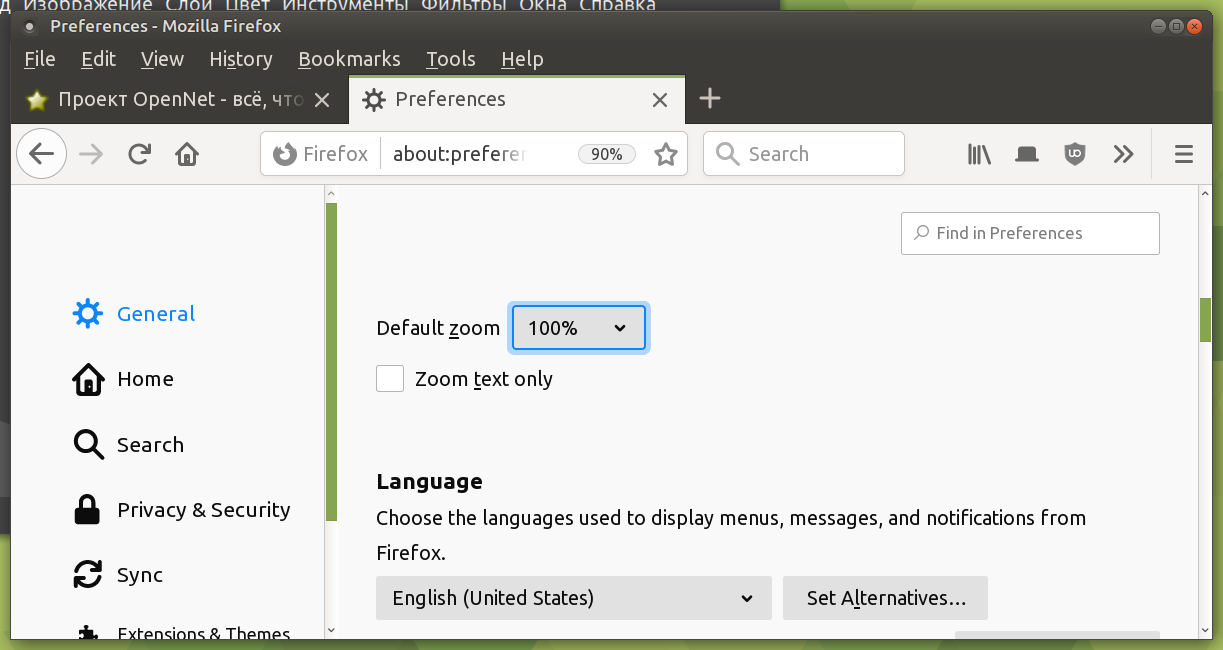Enable Zoom text only checkbox
Viewport: 1223px width, 650px height.
[x=390, y=379]
